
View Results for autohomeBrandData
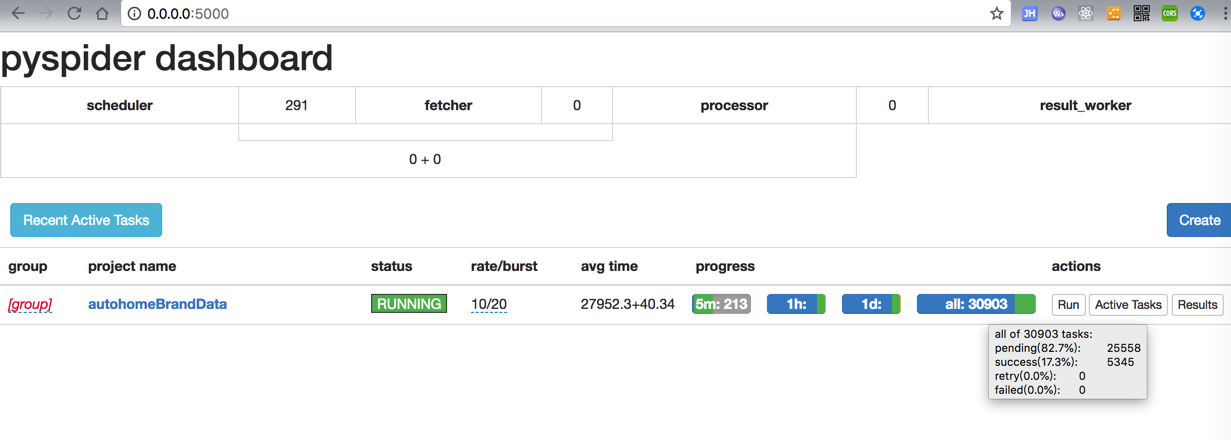coord(1197,304)
